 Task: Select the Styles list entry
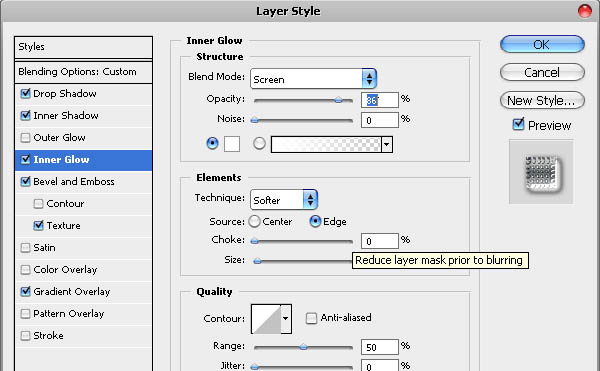point(83,47)
